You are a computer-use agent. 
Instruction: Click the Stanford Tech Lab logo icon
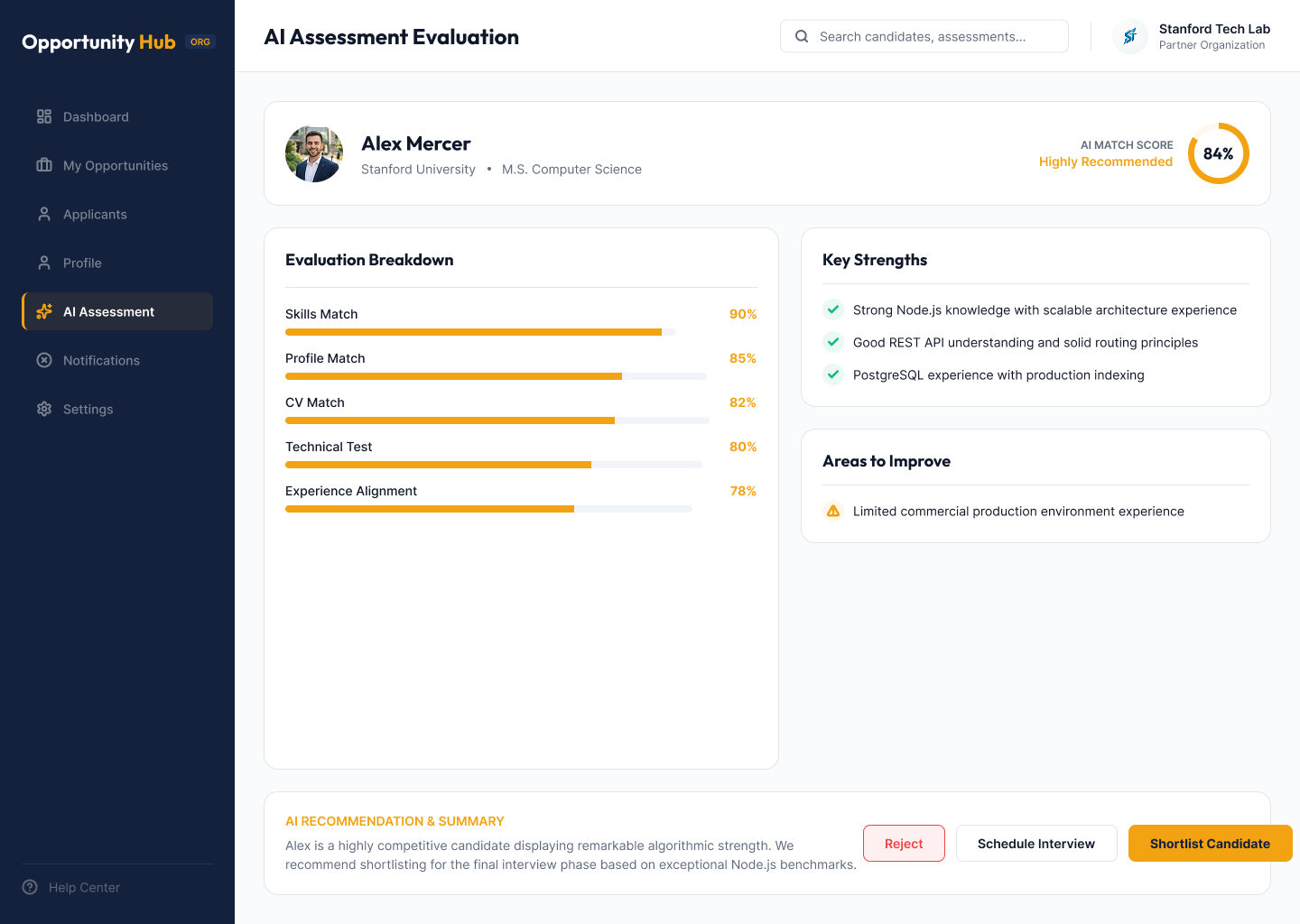1130,36
